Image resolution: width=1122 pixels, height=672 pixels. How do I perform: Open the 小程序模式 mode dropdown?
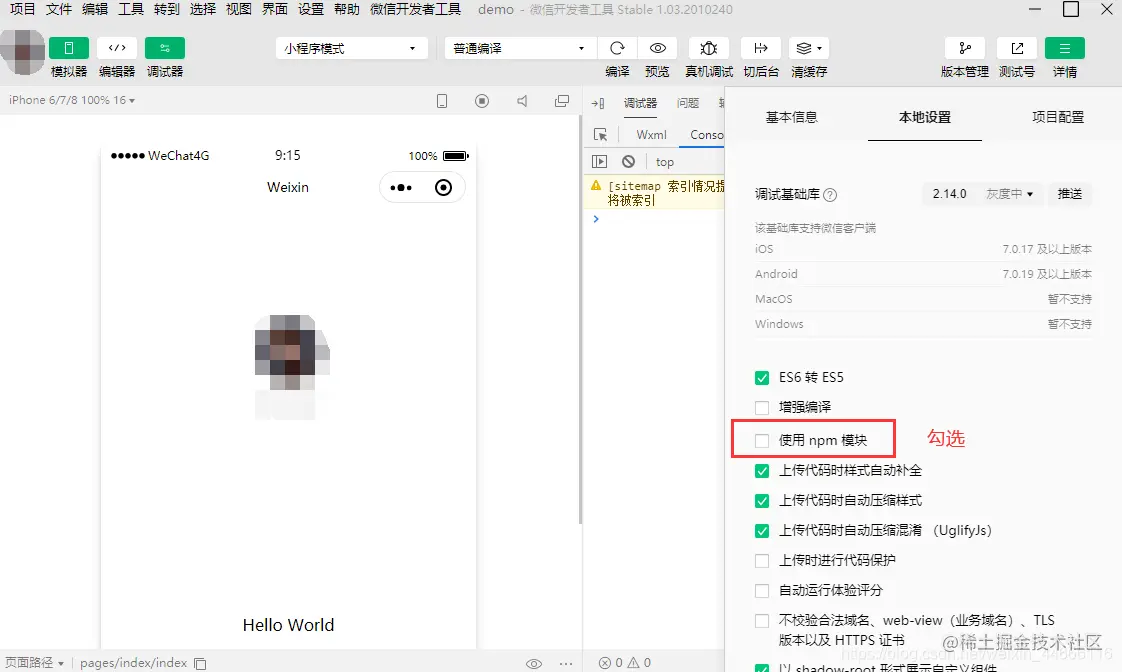click(x=351, y=47)
